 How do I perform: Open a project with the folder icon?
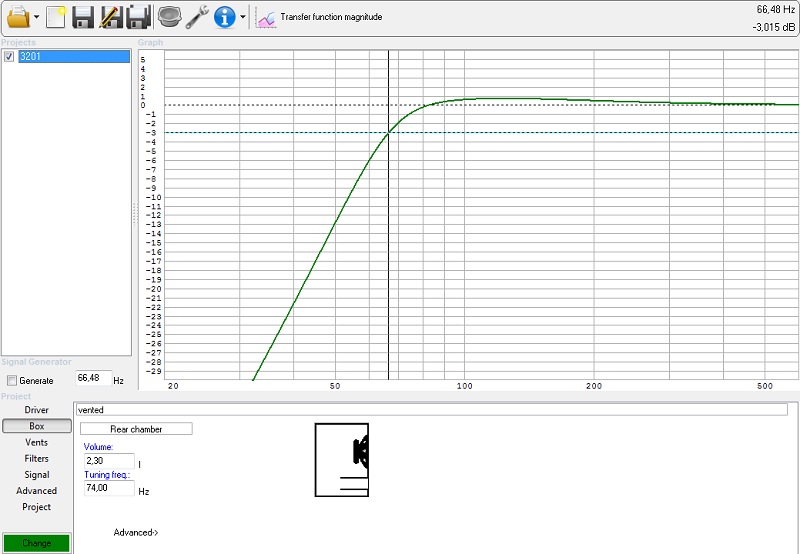tap(18, 17)
